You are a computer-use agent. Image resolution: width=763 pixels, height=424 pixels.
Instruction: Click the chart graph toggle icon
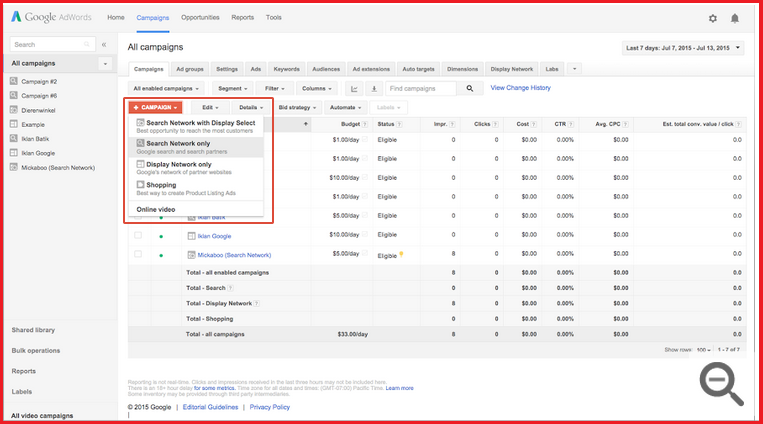[354, 89]
